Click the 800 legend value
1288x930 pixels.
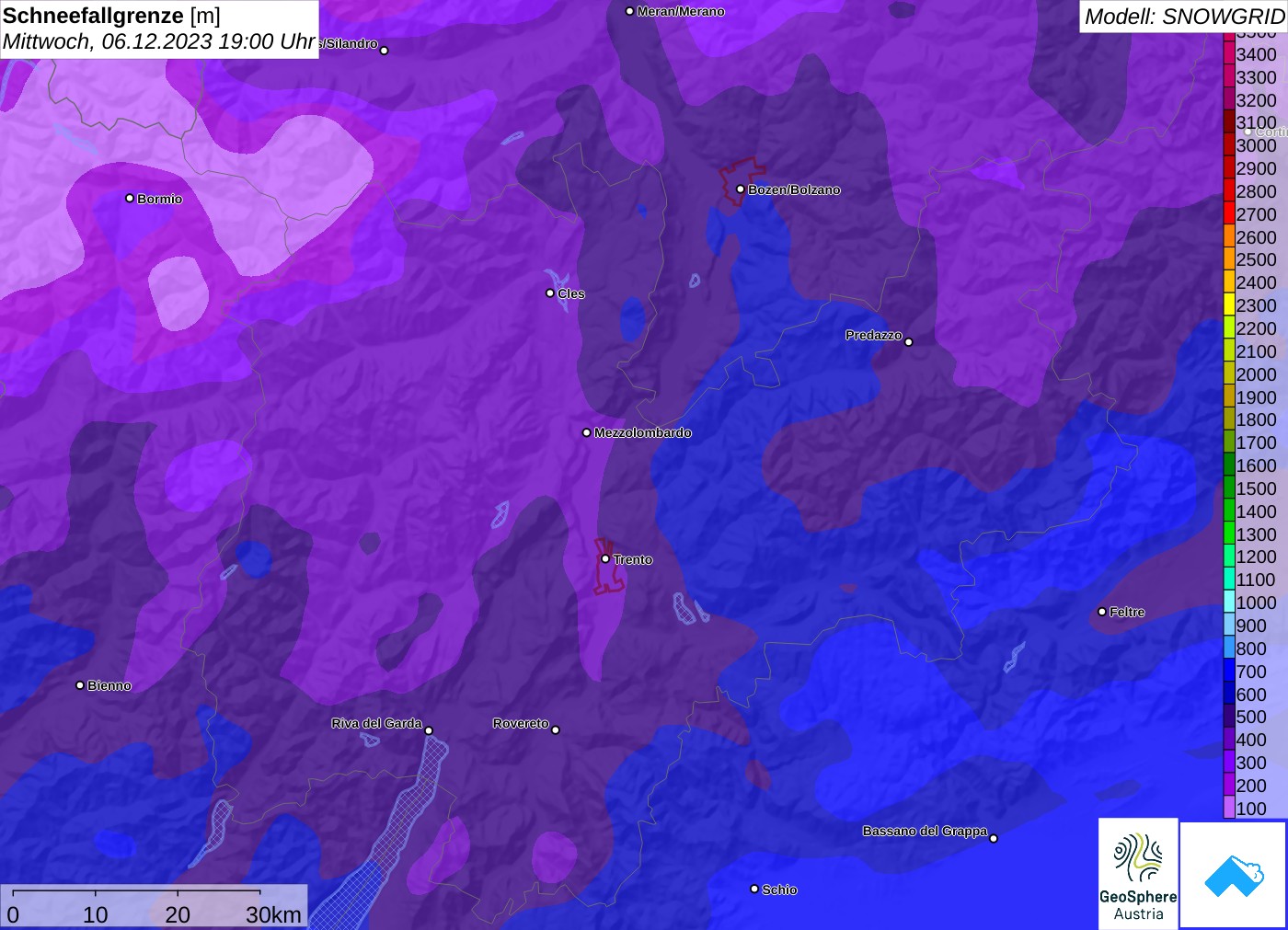pyautogui.click(x=1251, y=649)
